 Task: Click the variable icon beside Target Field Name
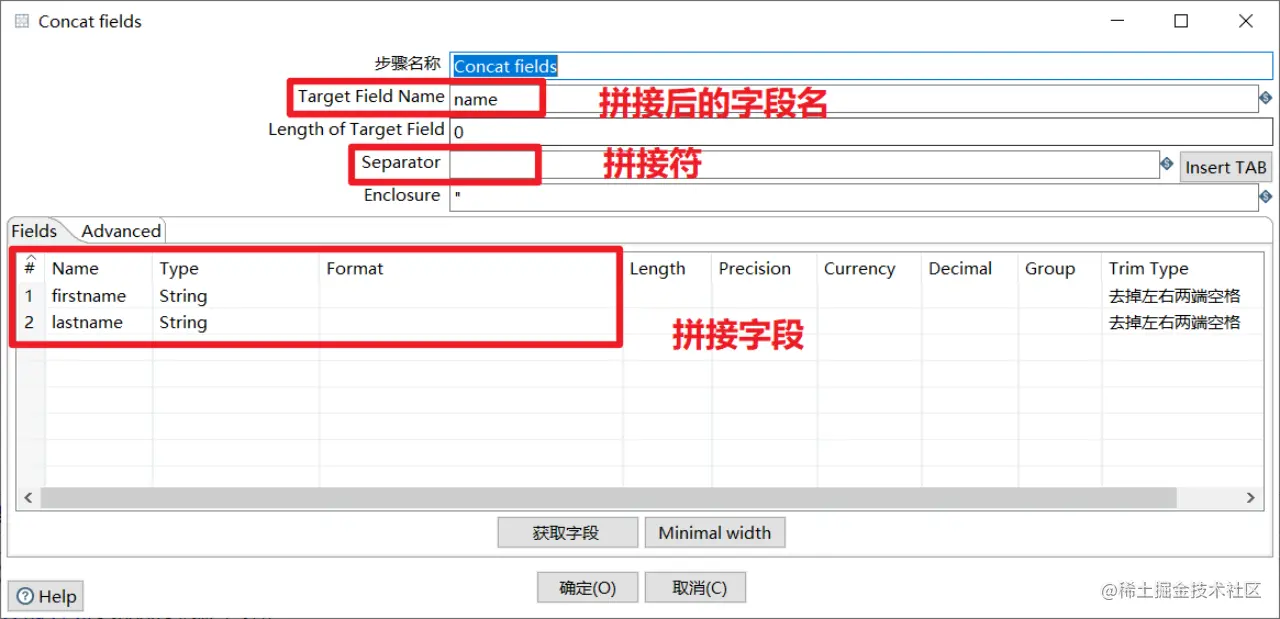[1265, 98]
